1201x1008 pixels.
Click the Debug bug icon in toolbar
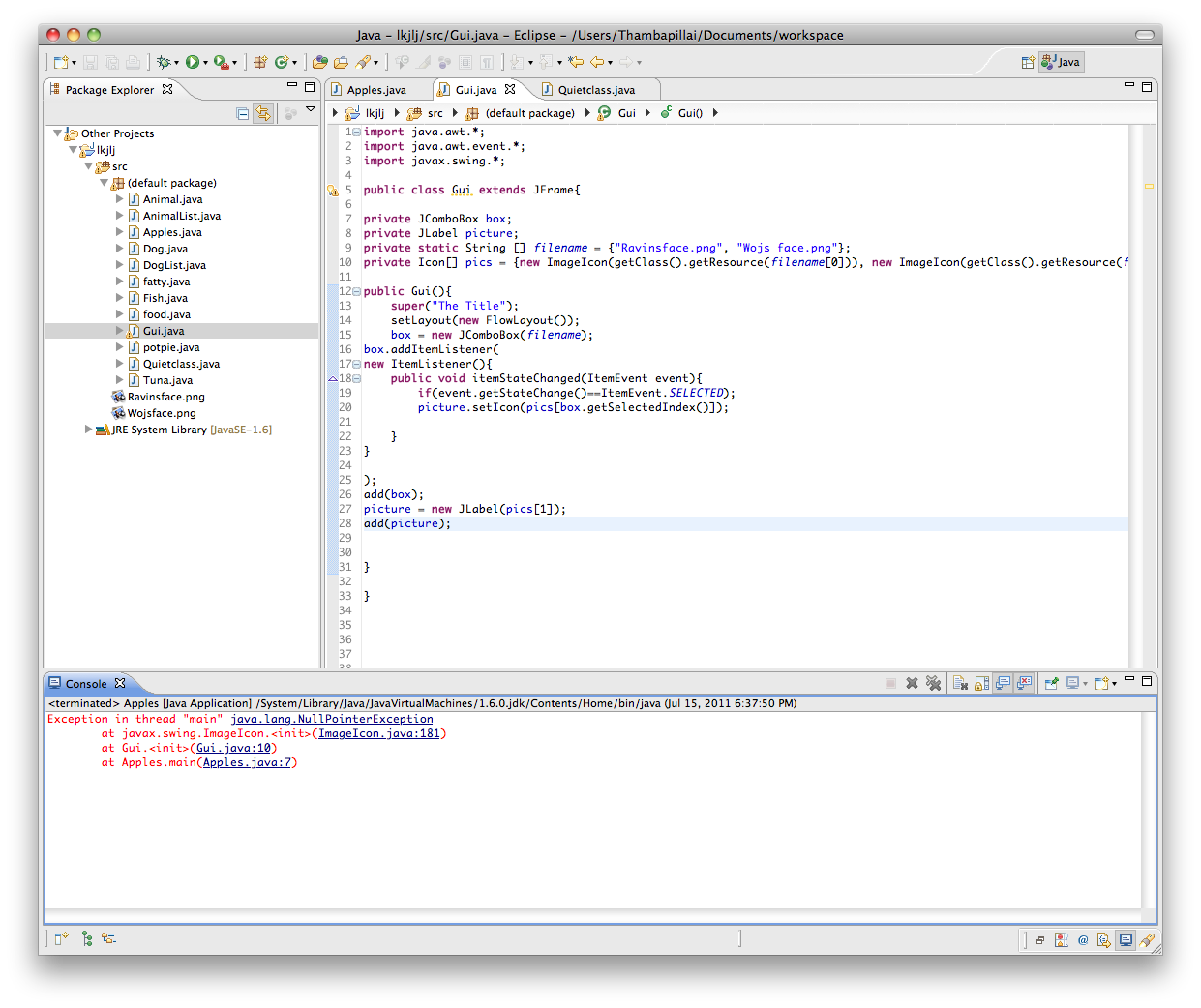tap(164, 62)
